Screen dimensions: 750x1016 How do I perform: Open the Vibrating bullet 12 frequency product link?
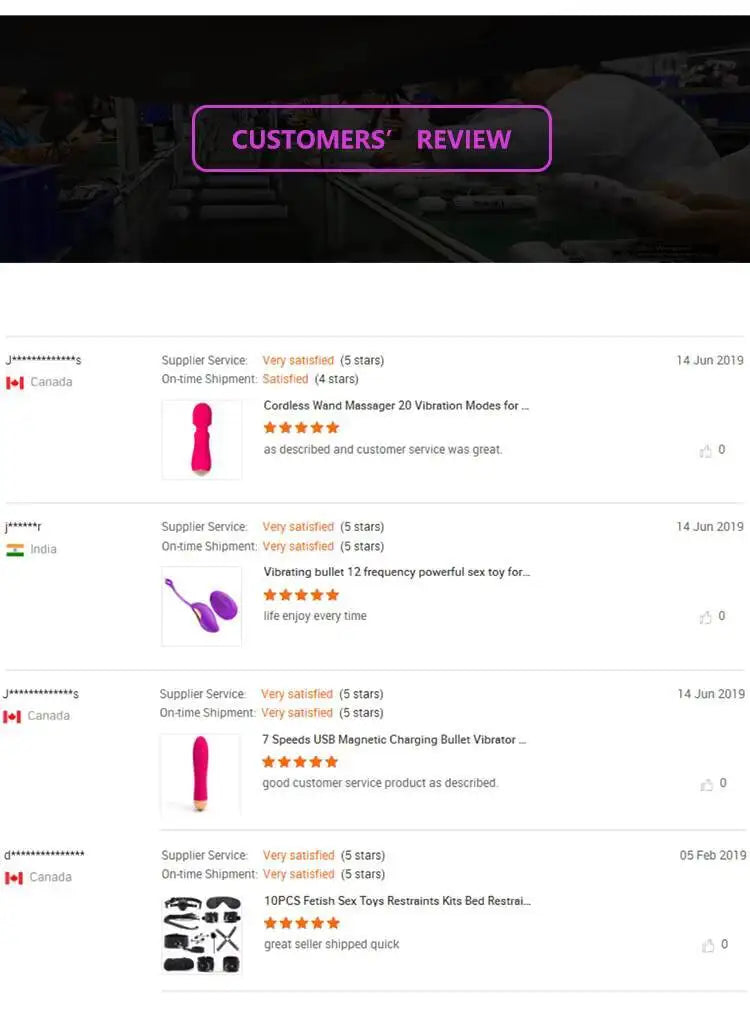click(396, 572)
